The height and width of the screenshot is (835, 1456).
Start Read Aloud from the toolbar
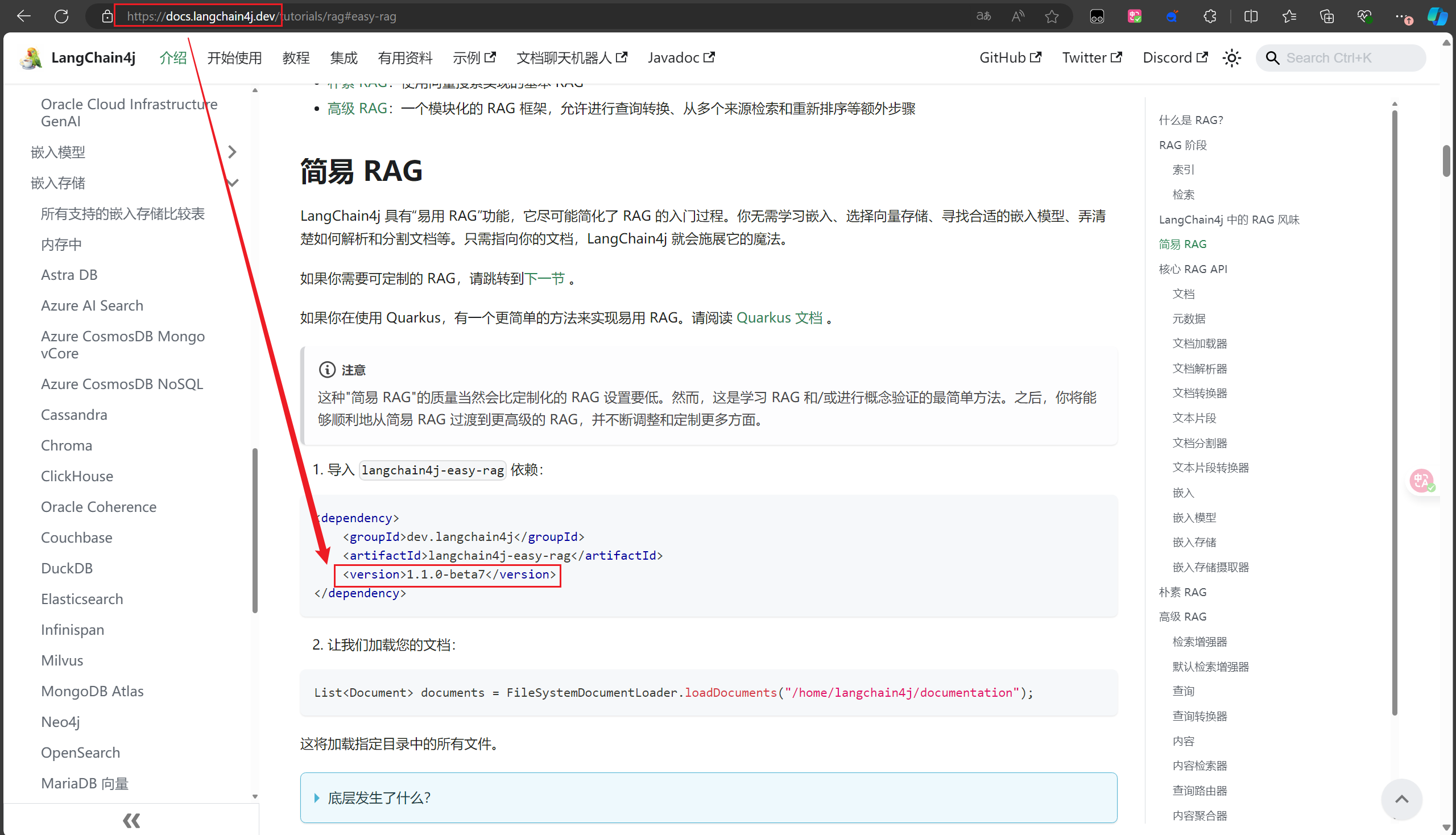[1018, 15]
